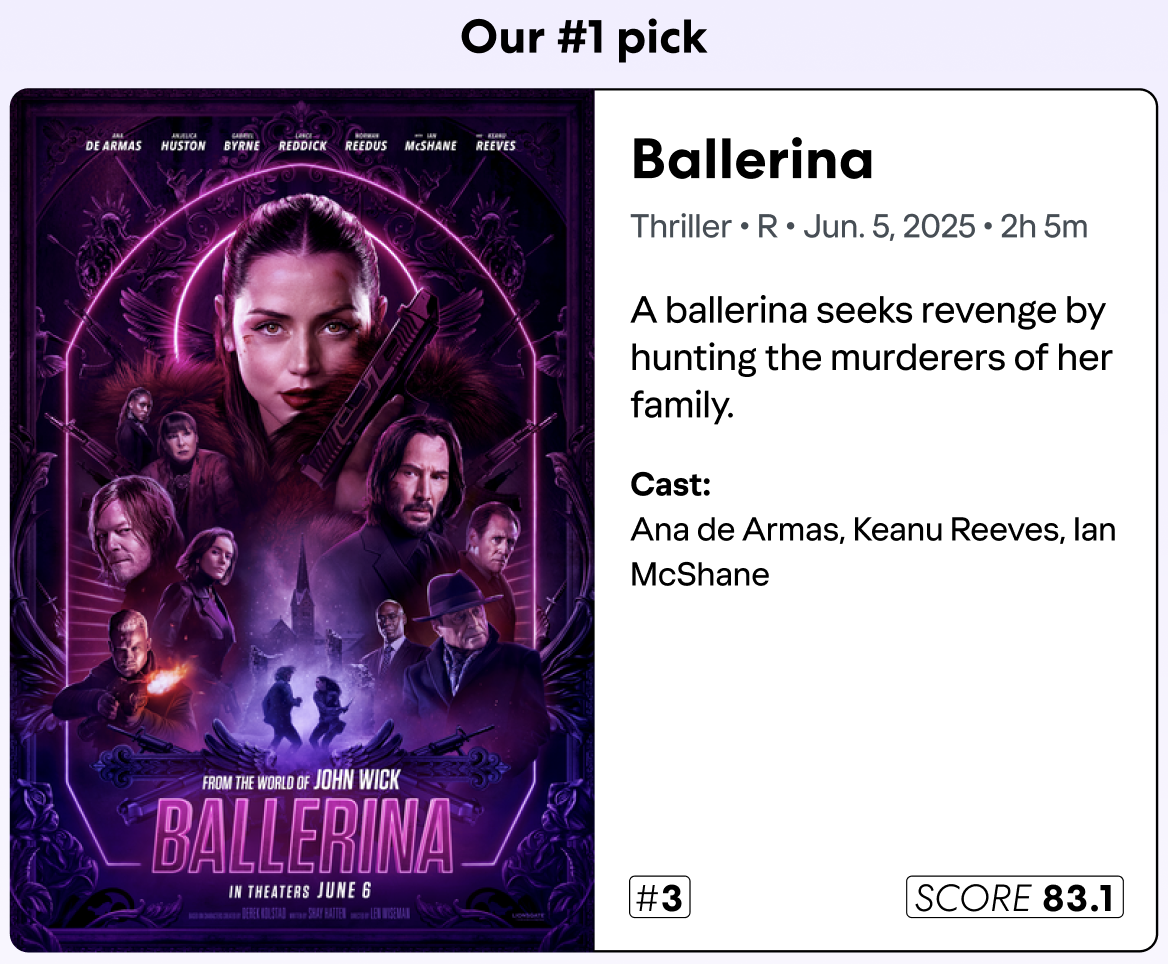1168x964 pixels.
Task: Click "In Theaters June 6" poster text
Action: tap(300, 890)
